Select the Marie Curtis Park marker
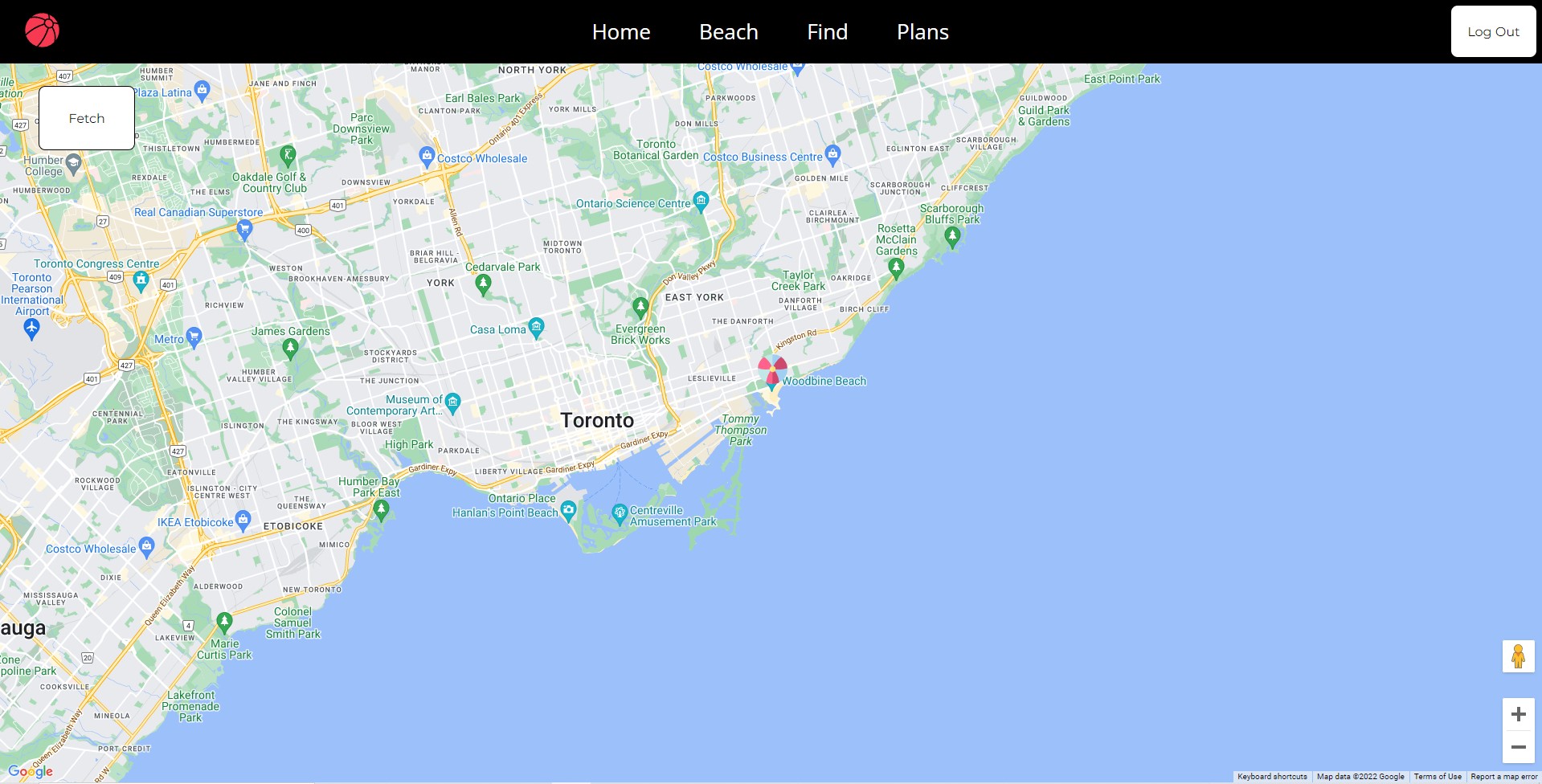Image resolution: width=1542 pixels, height=784 pixels. coord(225,622)
